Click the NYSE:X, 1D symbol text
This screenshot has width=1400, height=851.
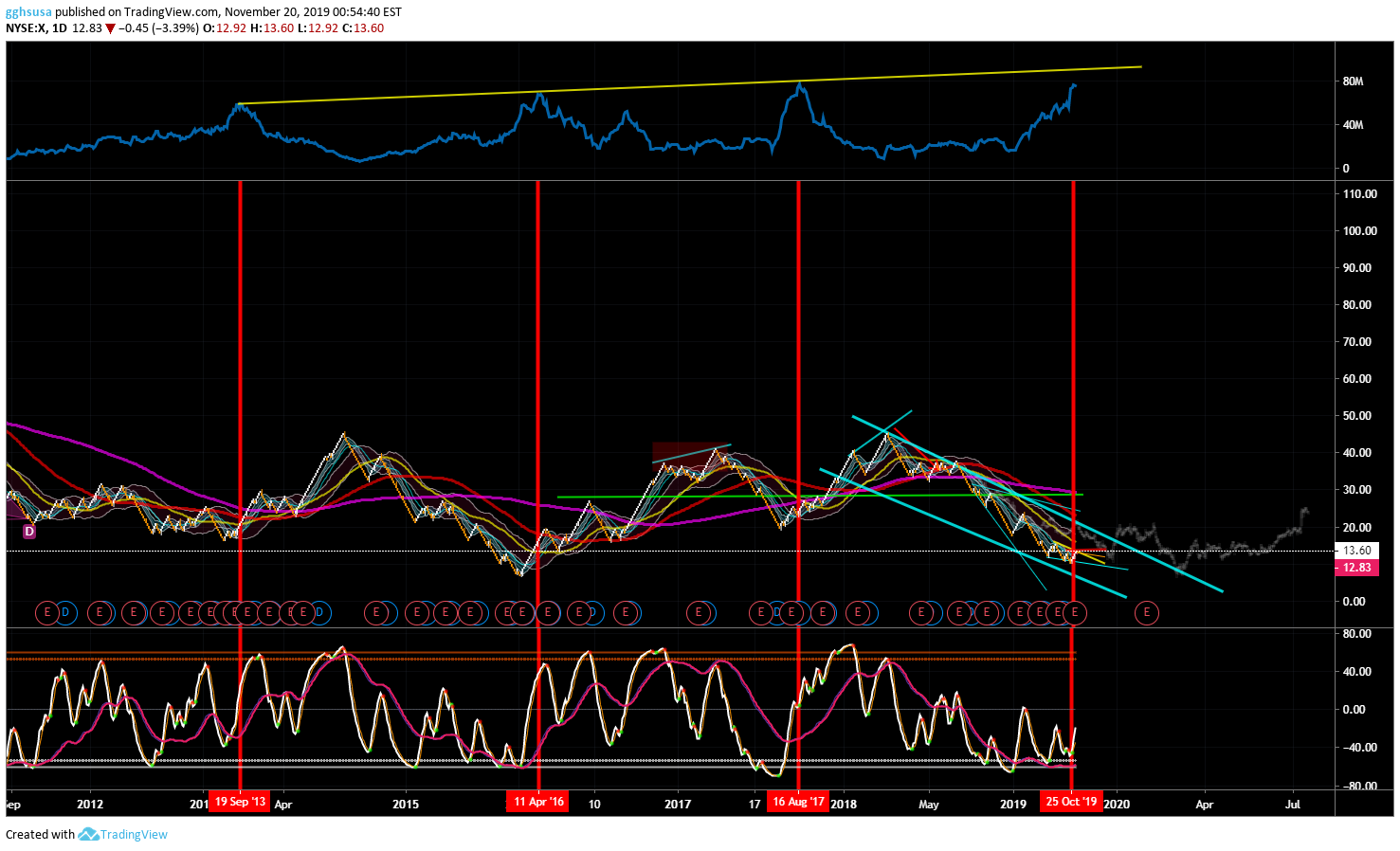pos(36,28)
